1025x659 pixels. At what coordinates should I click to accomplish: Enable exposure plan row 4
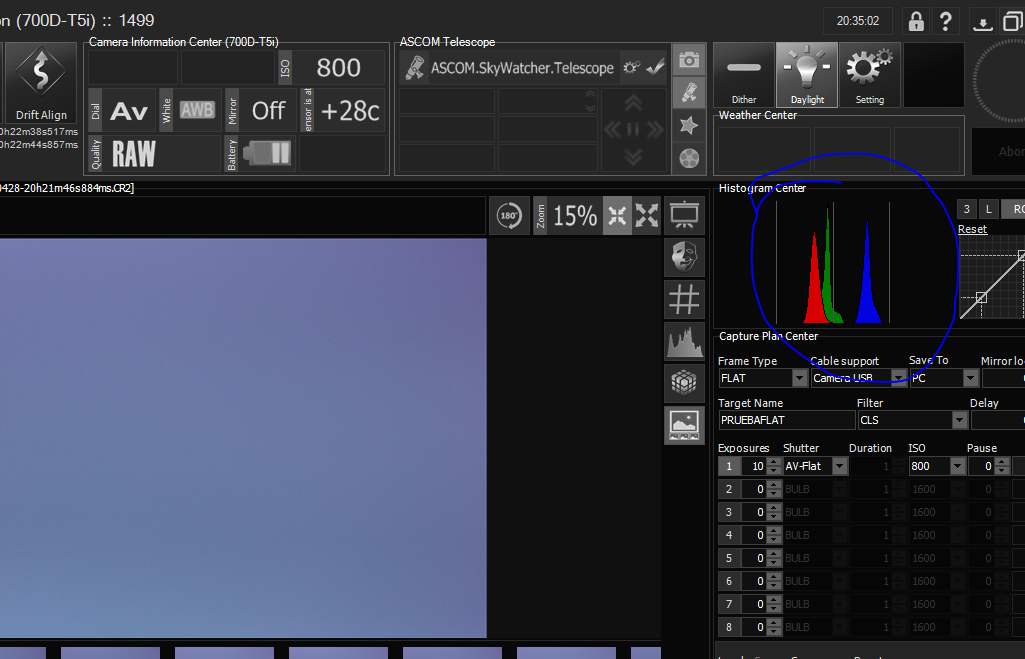[729, 535]
